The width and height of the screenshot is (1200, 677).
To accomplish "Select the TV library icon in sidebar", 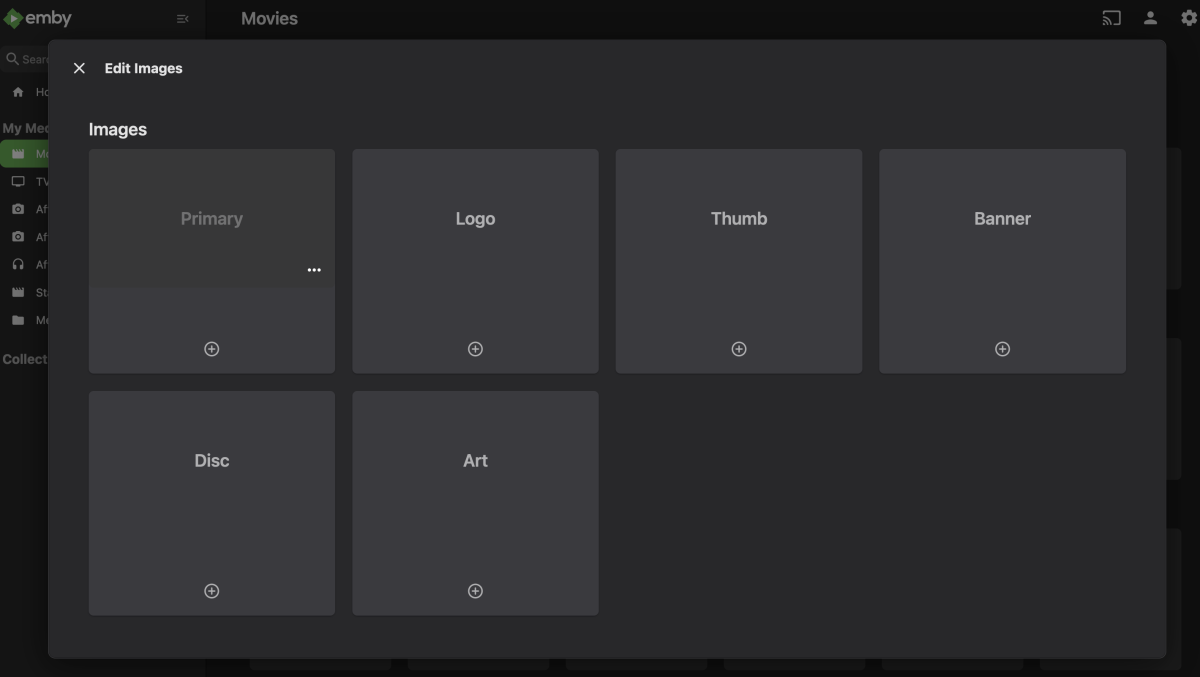I will [x=19, y=181].
